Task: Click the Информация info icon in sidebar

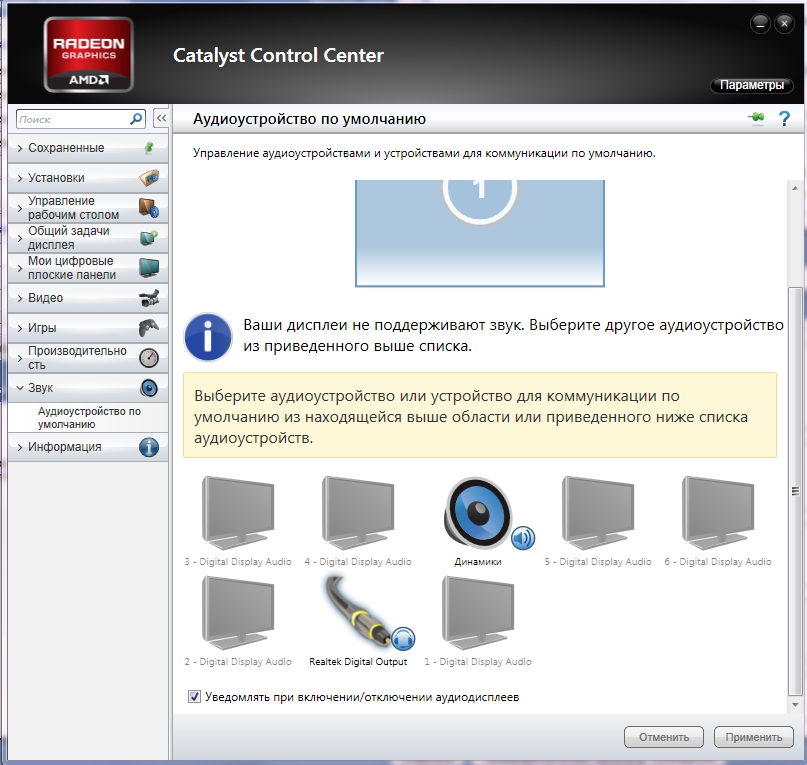Action: [x=149, y=447]
